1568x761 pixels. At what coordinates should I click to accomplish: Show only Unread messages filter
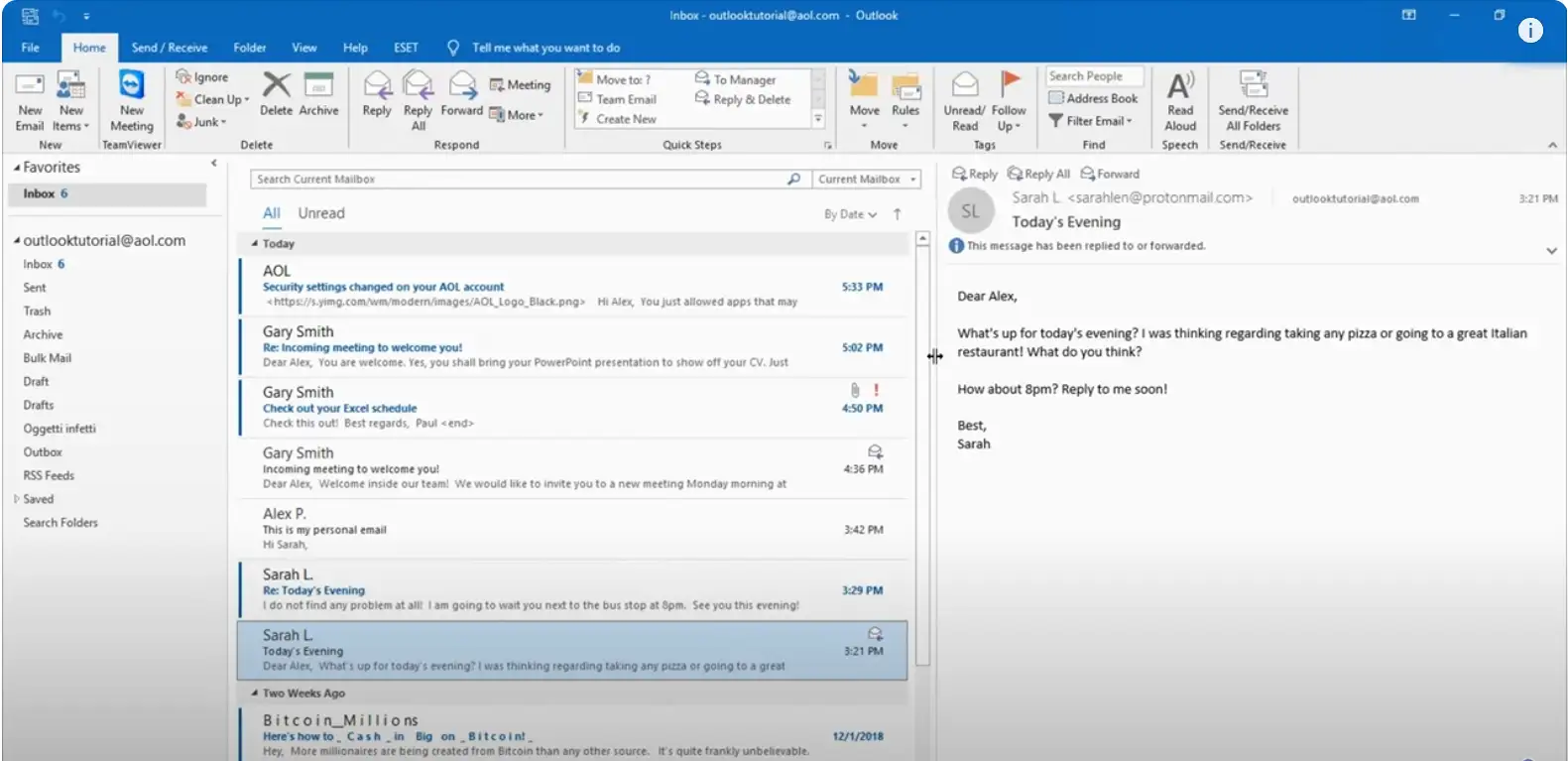tap(321, 213)
